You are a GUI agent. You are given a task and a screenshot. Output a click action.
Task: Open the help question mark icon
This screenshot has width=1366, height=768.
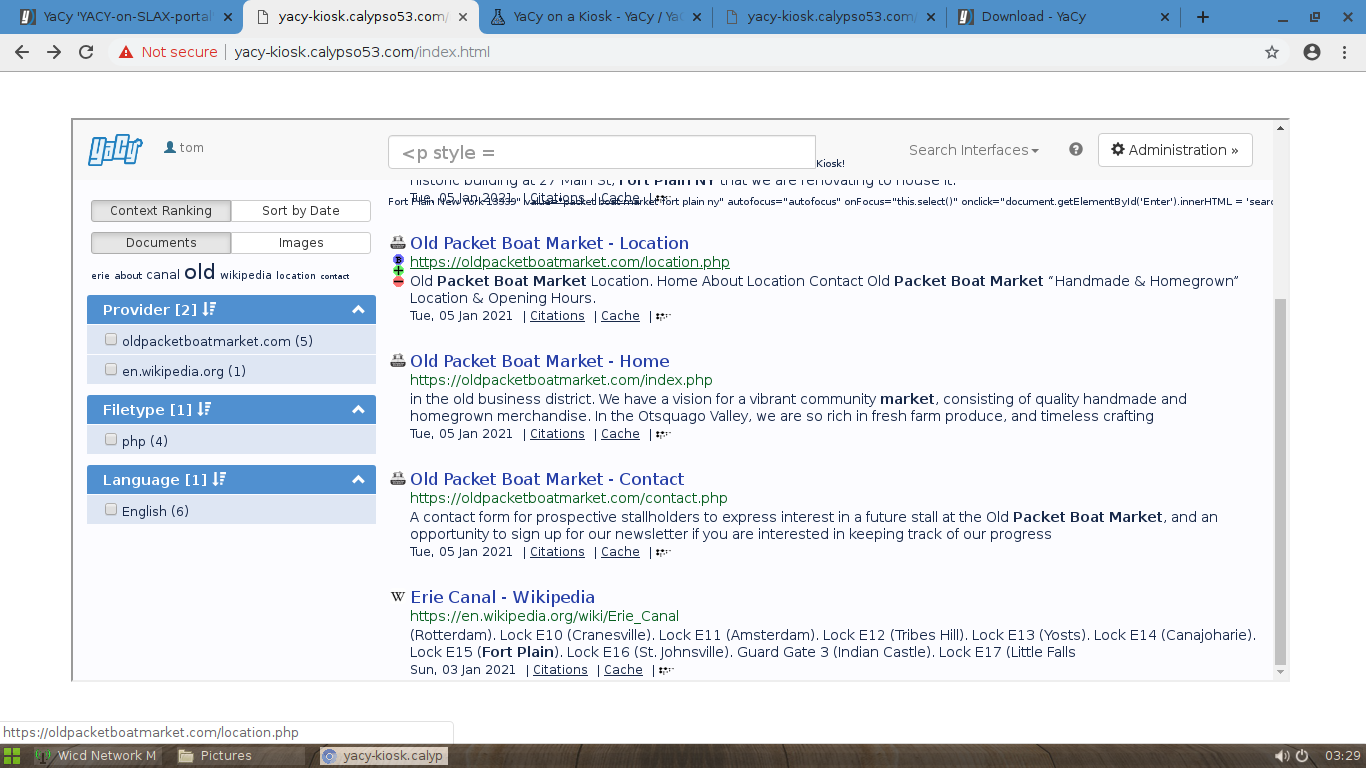1076,149
